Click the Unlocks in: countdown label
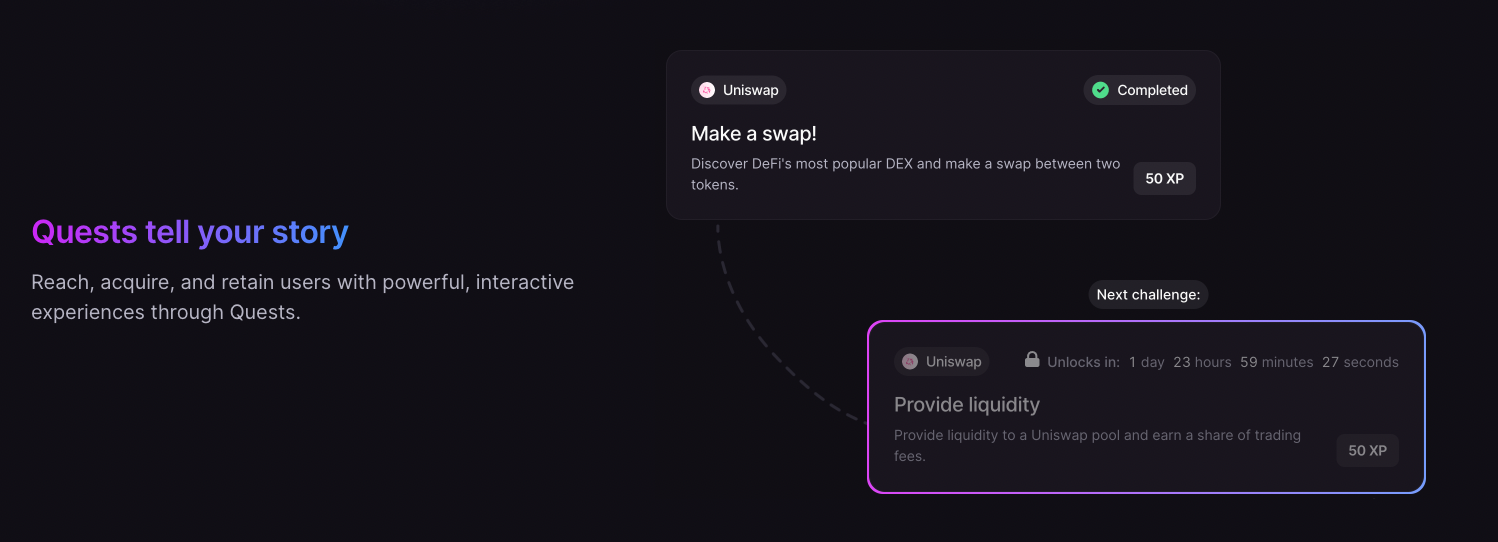Image resolution: width=1498 pixels, height=542 pixels. tap(1083, 362)
